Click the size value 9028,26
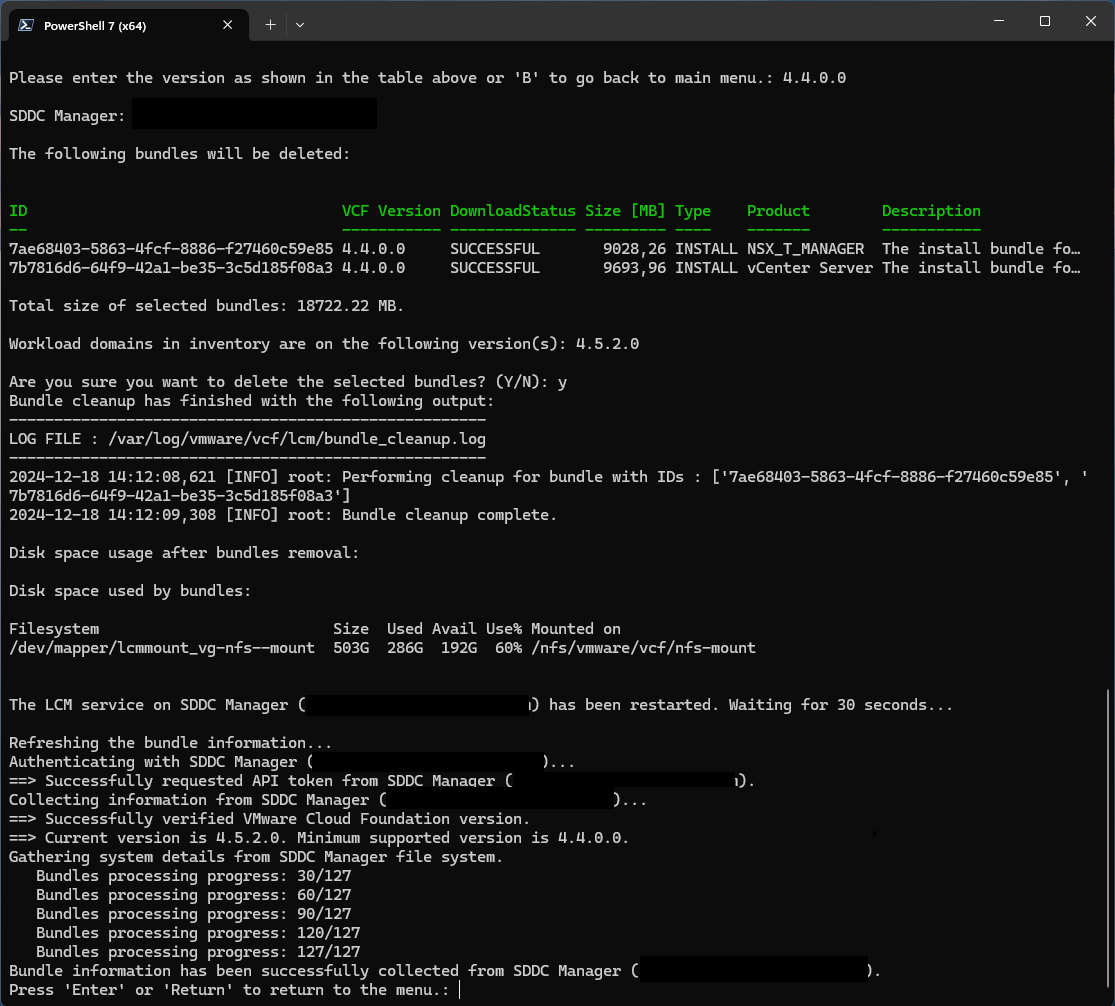Screen dimensions: 1115x1006 (634, 249)
